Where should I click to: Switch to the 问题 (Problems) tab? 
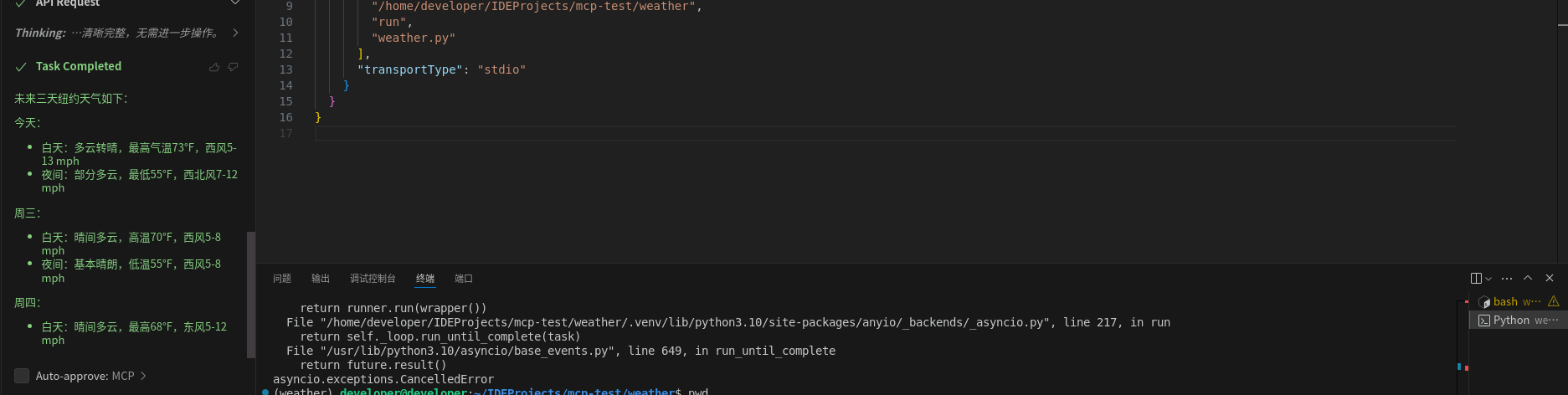click(282, 279)
